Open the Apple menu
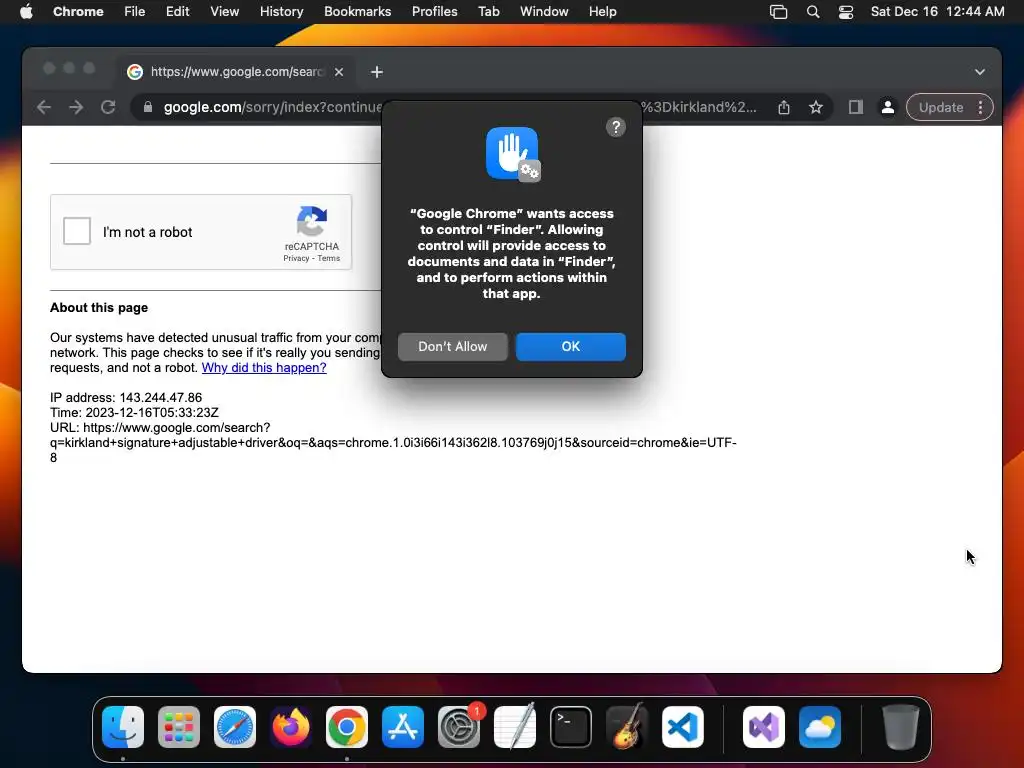The height and width of the screenshot is (768, 1024). pyautogui.click(x=26, y=11)
